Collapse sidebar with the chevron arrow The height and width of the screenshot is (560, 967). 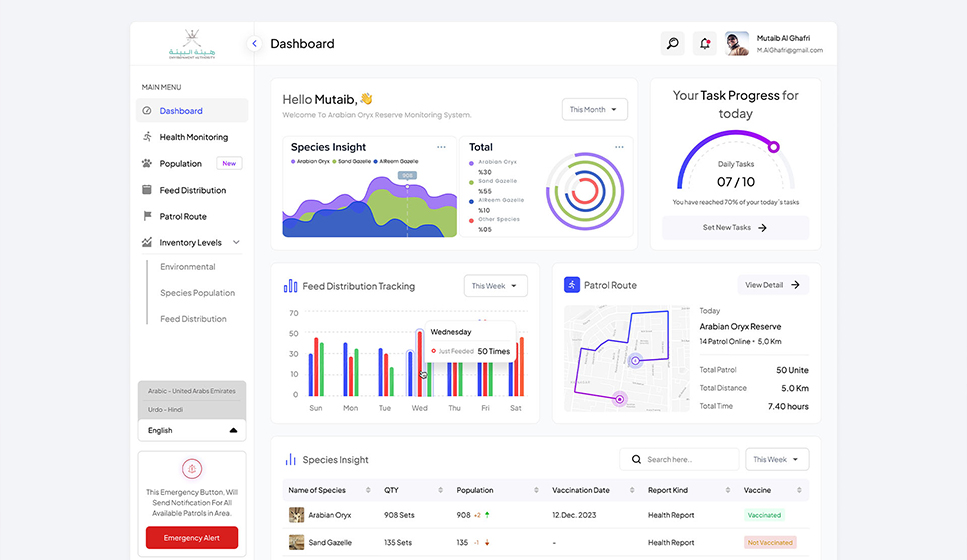tap(254, 44)
